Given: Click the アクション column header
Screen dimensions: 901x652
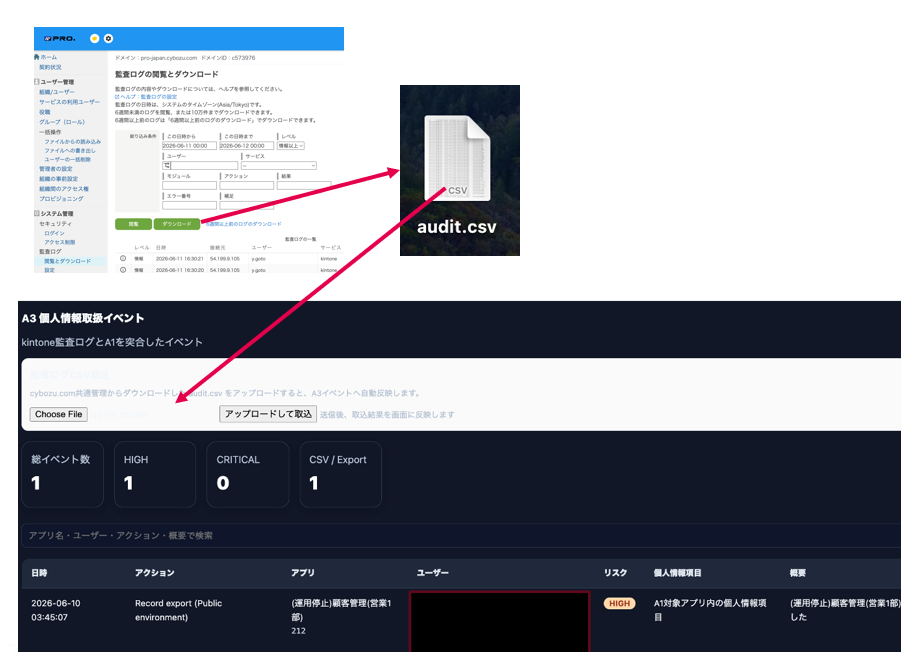Looking at the screenshot, I should click(155, 573).
